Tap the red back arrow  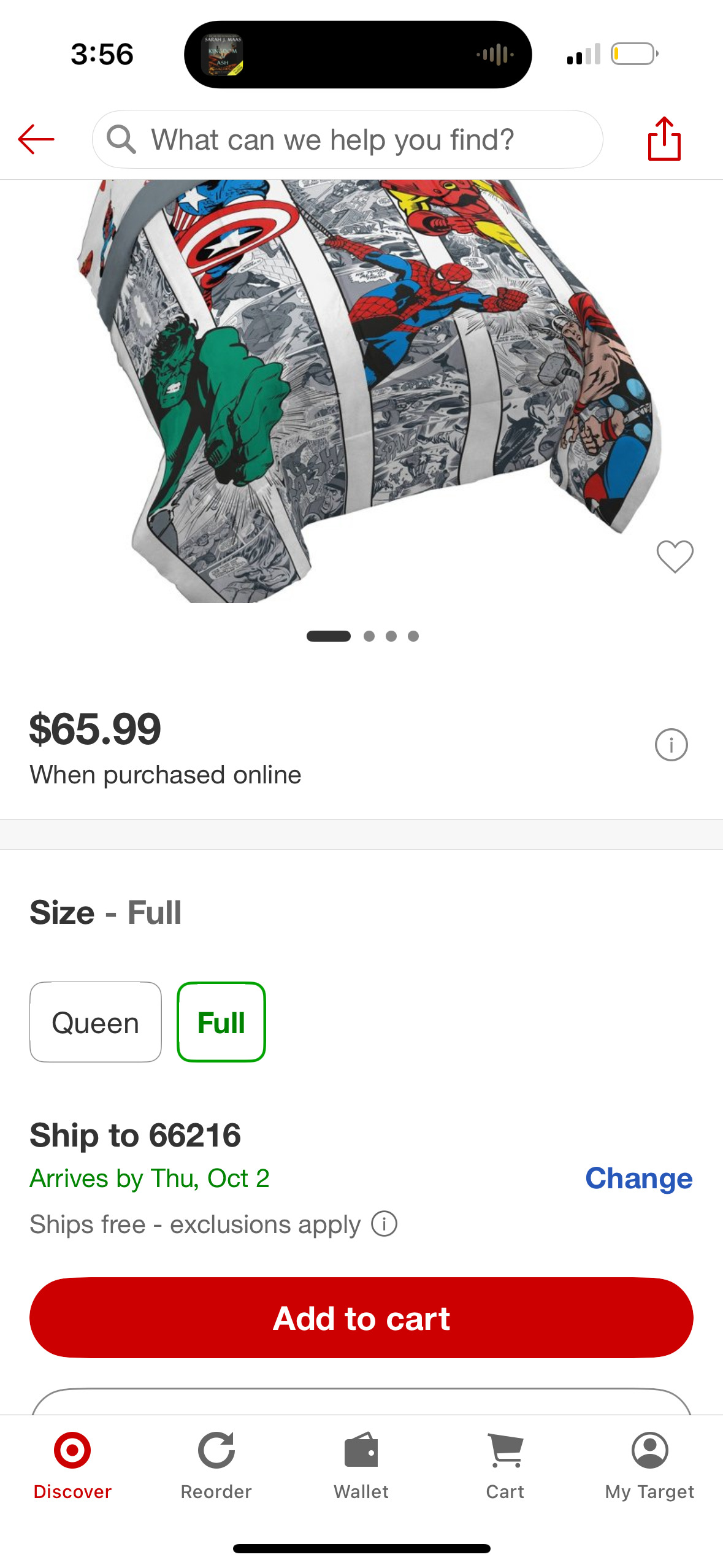pos(36,139)
